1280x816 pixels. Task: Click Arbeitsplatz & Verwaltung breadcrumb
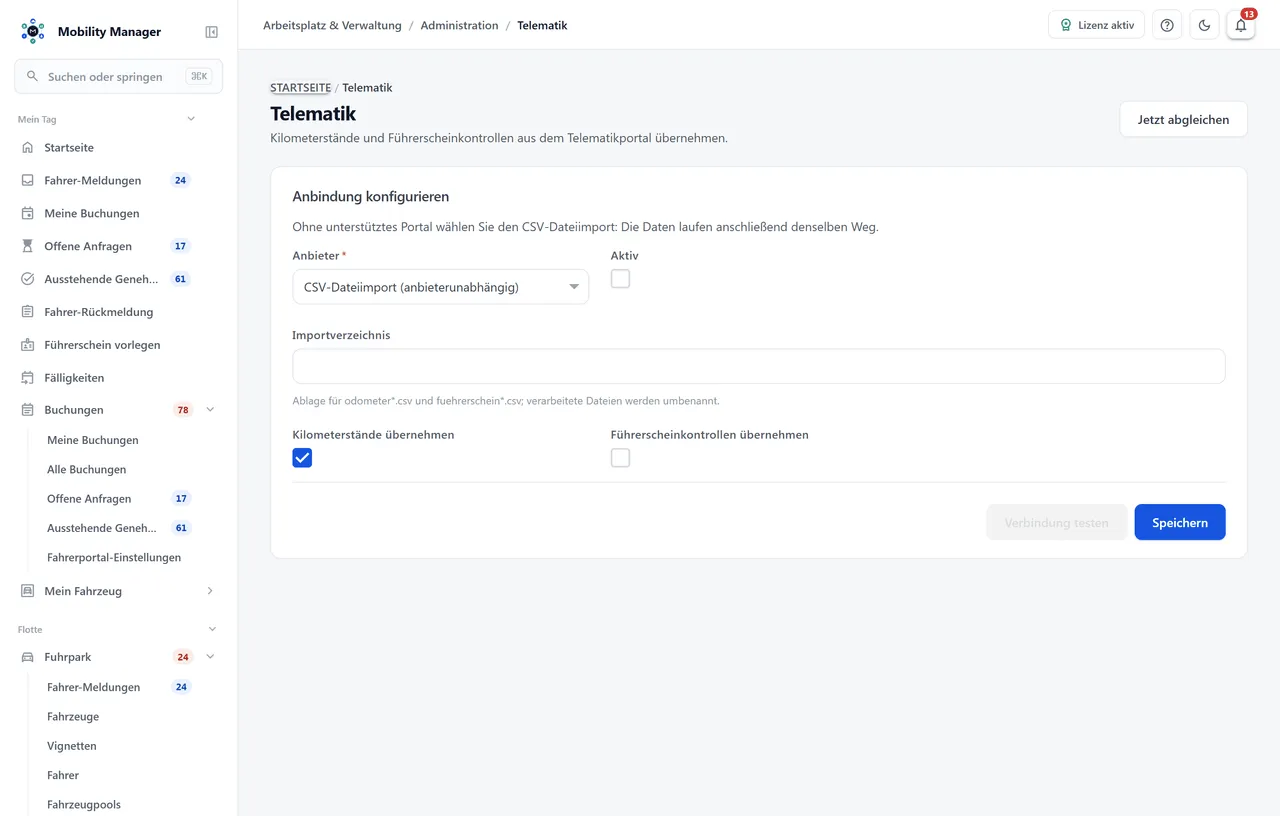tap(332, 25)
